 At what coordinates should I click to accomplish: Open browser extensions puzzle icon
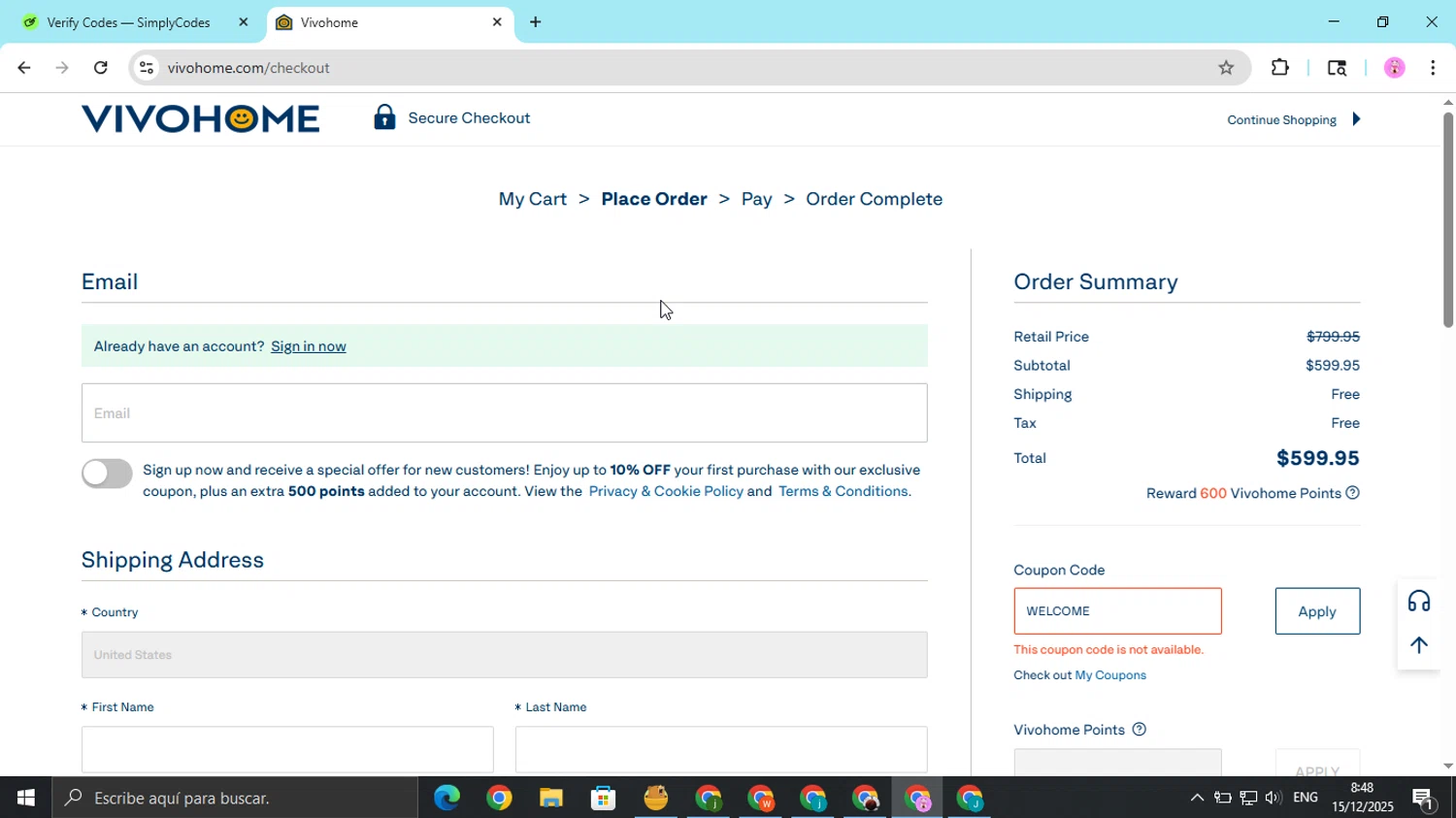(x=1280, y=68)
